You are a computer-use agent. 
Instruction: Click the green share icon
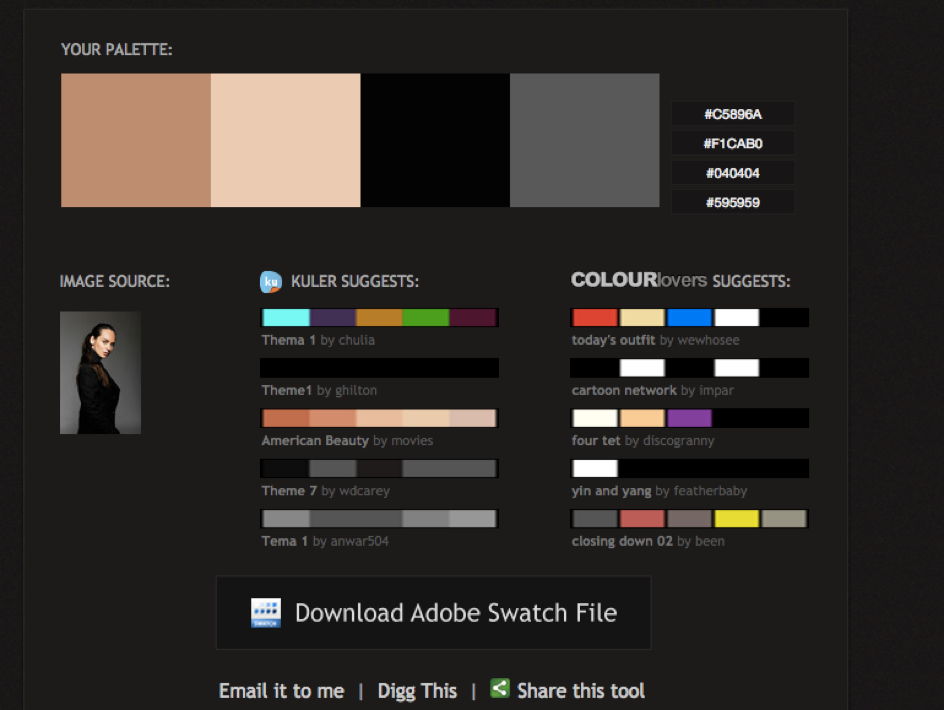(500, 688)
